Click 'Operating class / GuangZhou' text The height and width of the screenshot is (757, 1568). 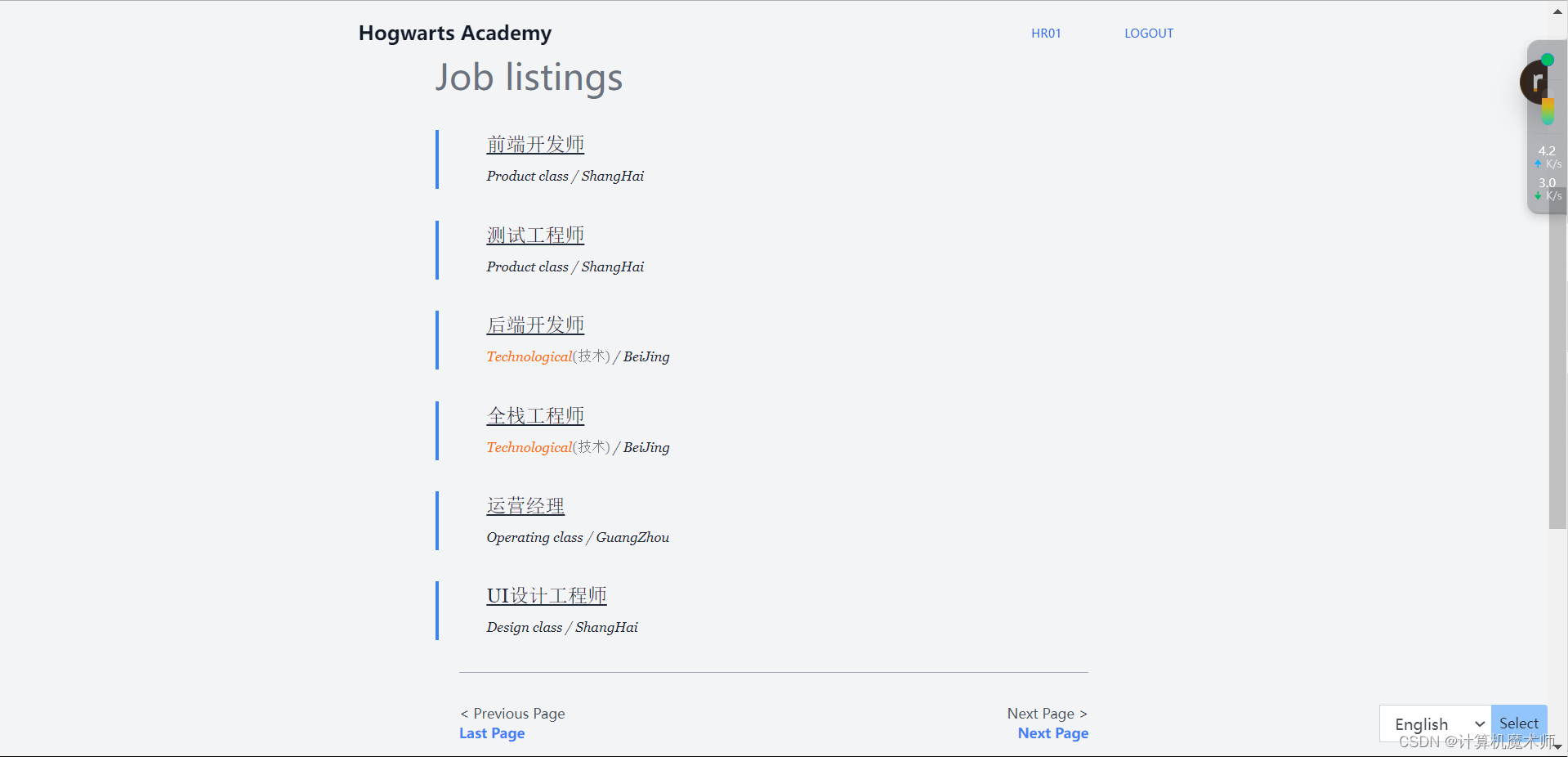[578, 537]
